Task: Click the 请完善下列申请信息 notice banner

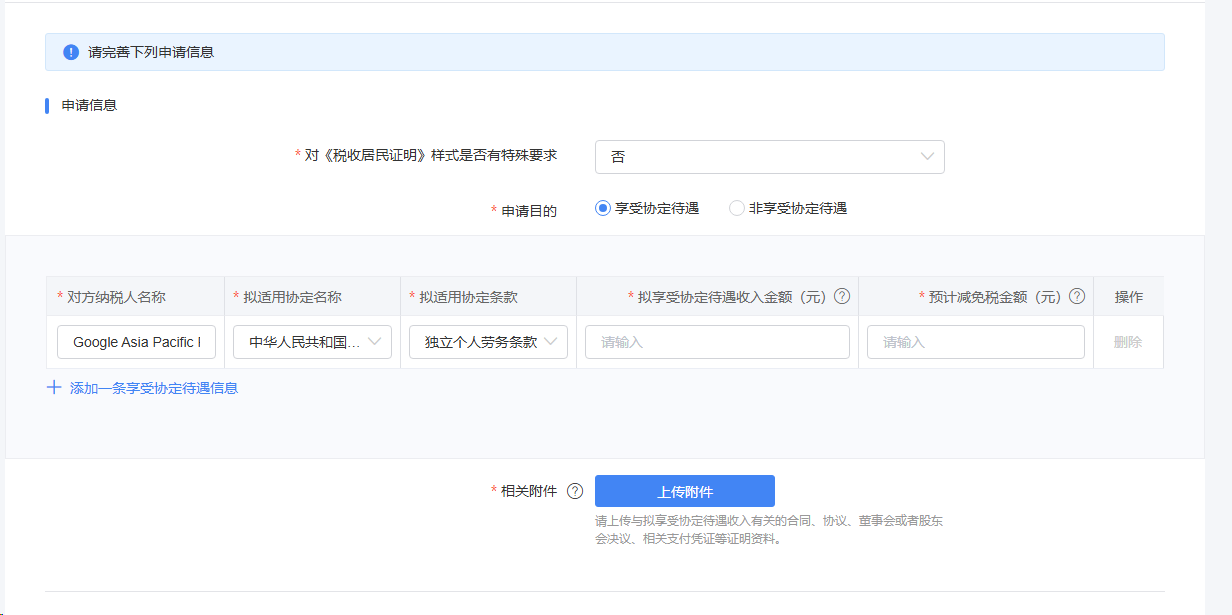Action: (604, 51)
